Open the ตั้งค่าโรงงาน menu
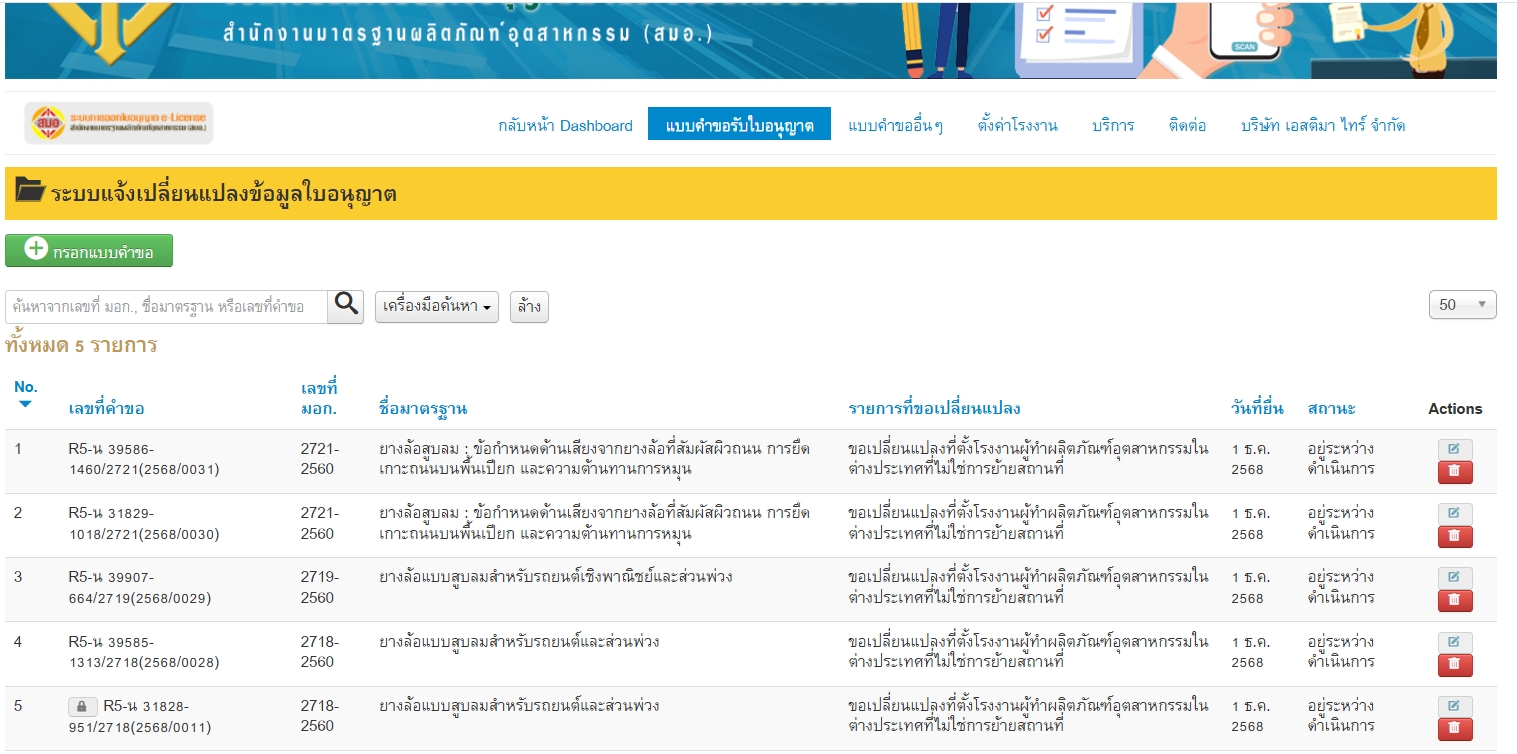 point(1017,125)
